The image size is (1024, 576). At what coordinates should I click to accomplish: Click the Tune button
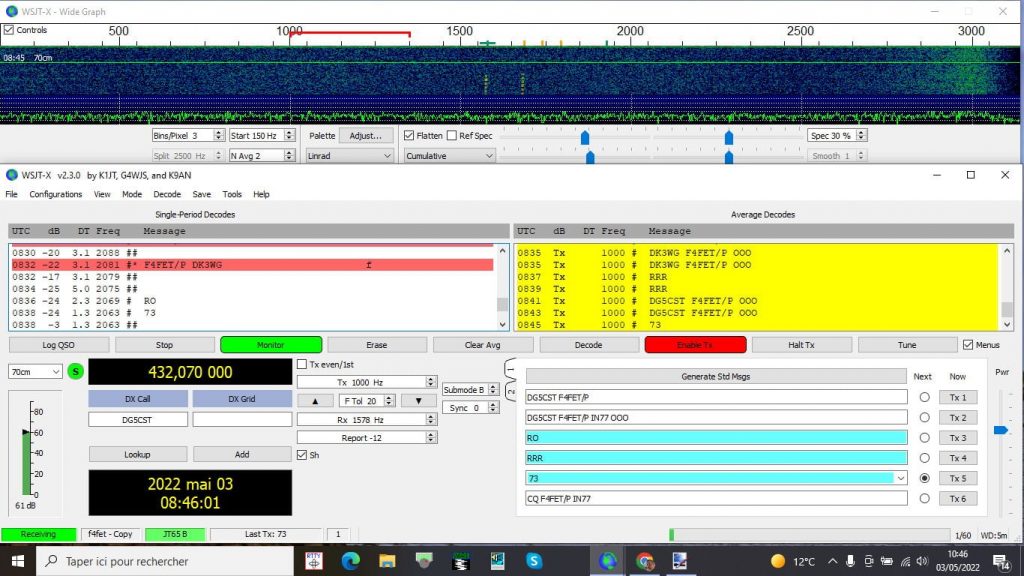[x=907, y=345]
